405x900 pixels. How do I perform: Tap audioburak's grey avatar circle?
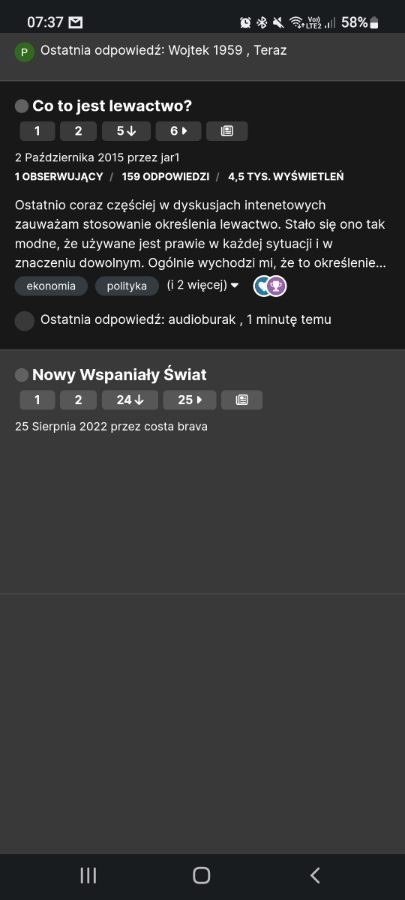click(x=24, y=320)
